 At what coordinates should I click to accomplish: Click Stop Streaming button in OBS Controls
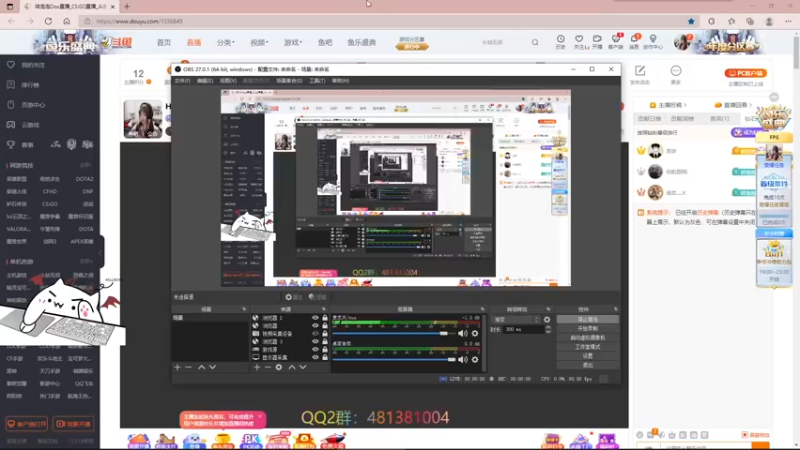pos(587,319)
